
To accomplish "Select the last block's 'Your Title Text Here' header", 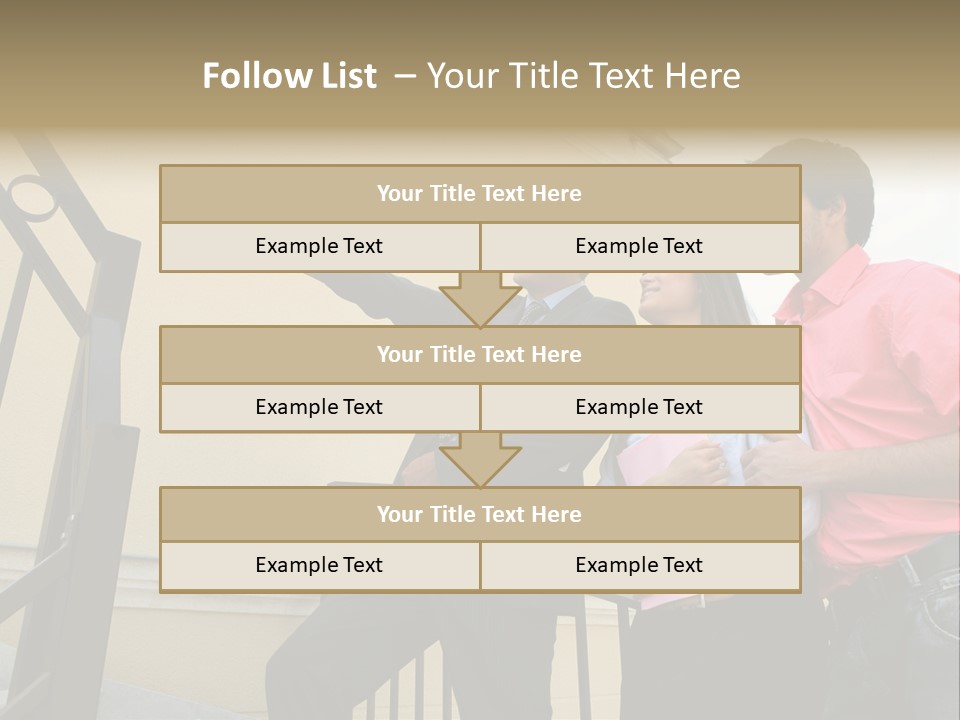I will (x=480, y=515).
